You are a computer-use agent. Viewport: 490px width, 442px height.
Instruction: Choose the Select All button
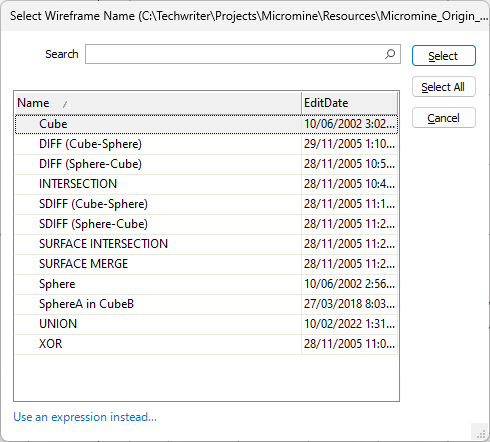tap(443, 87)
